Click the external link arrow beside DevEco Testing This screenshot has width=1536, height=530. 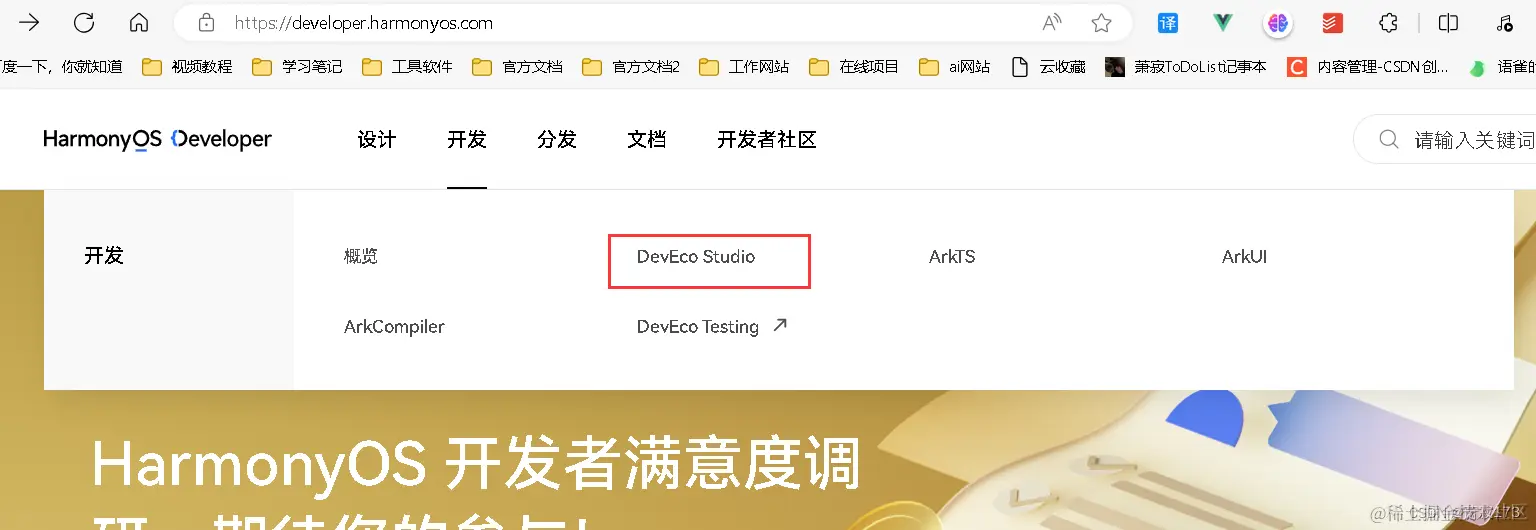click(x=780, y=325)
